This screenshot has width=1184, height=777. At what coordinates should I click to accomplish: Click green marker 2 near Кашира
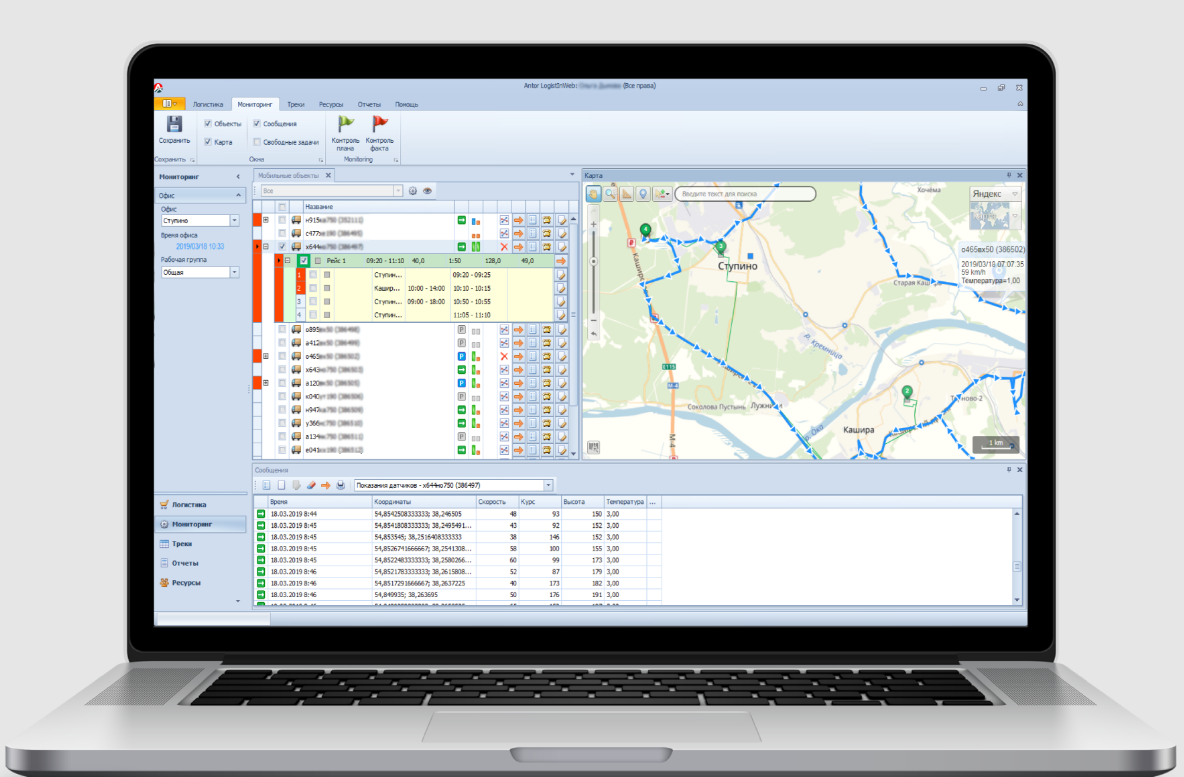click(908, 391)
